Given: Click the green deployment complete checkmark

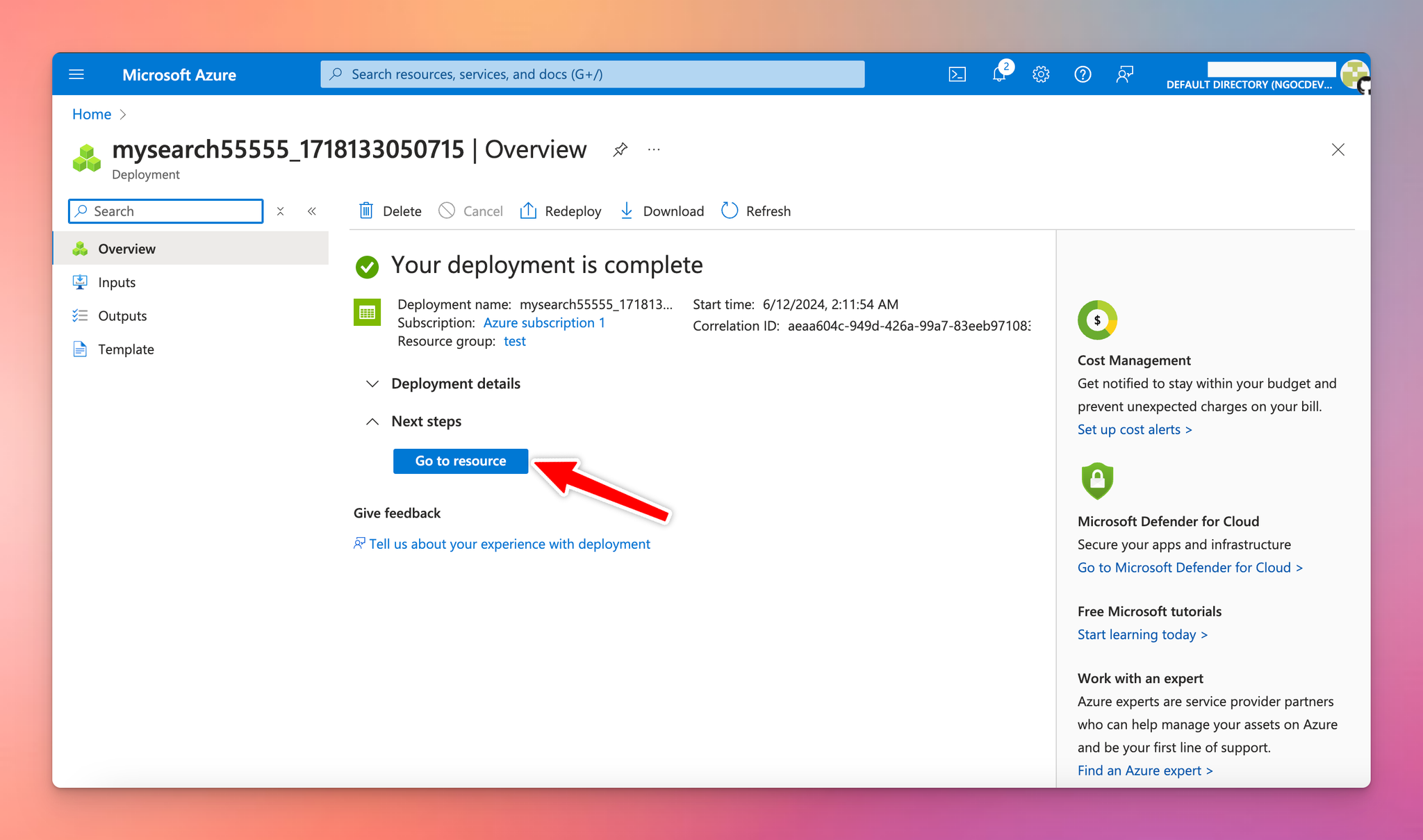Looking at the screenshot, I should coord(367,266).
